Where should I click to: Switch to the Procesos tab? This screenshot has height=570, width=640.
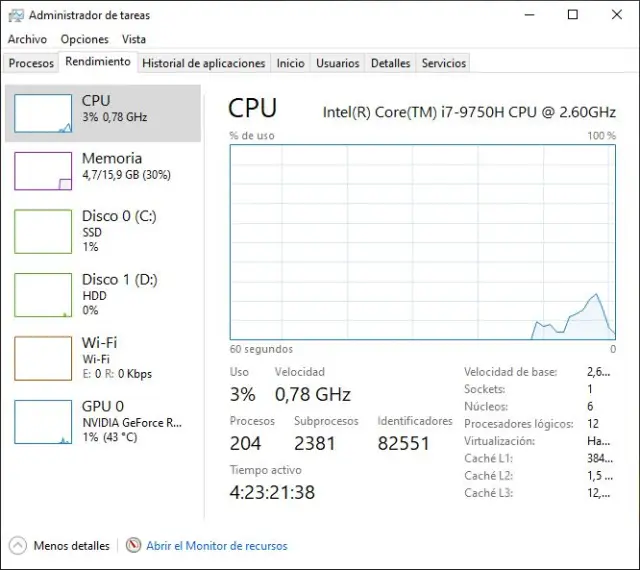pyautogui.click(x=31, y=63)
